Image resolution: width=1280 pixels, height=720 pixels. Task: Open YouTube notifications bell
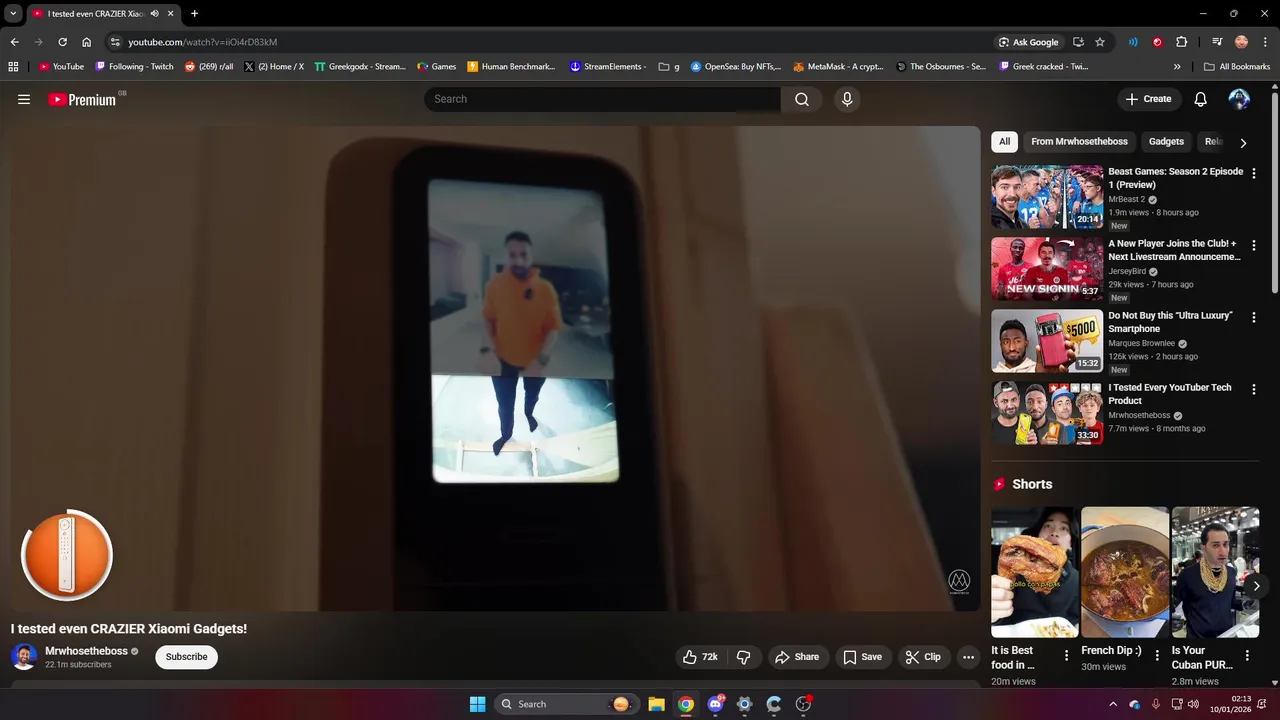(1201, 99)
